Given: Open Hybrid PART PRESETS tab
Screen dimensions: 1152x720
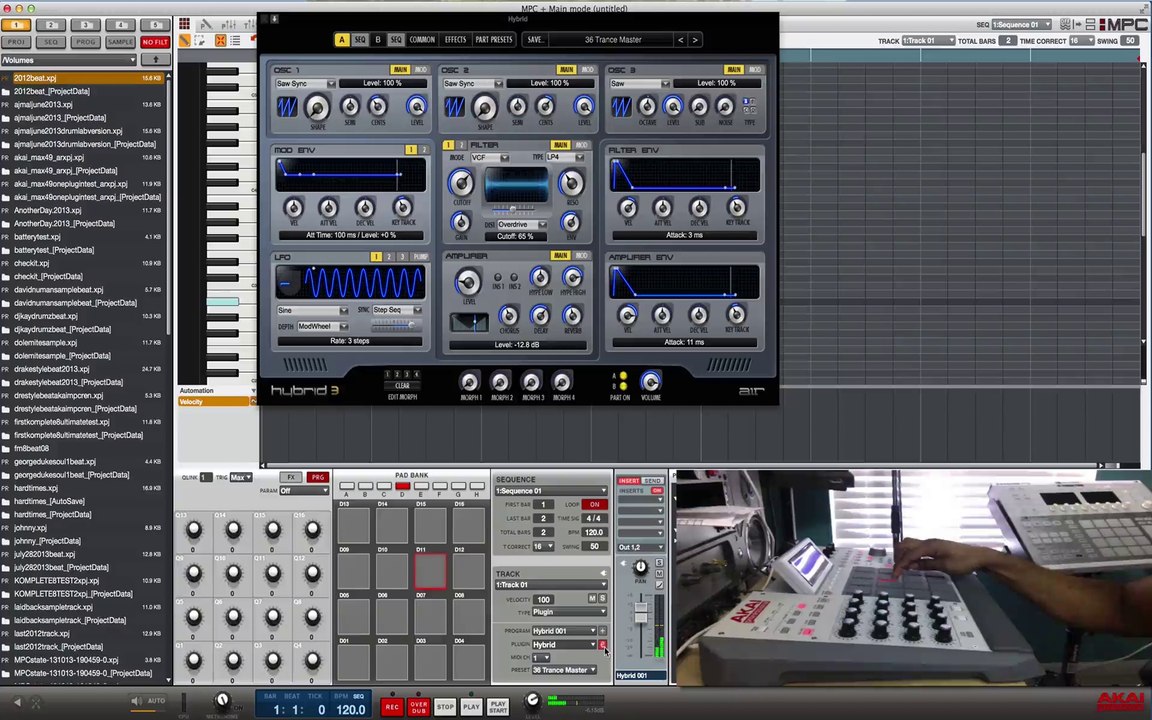Looking at the screenshot, I should [x=494, y=40].
